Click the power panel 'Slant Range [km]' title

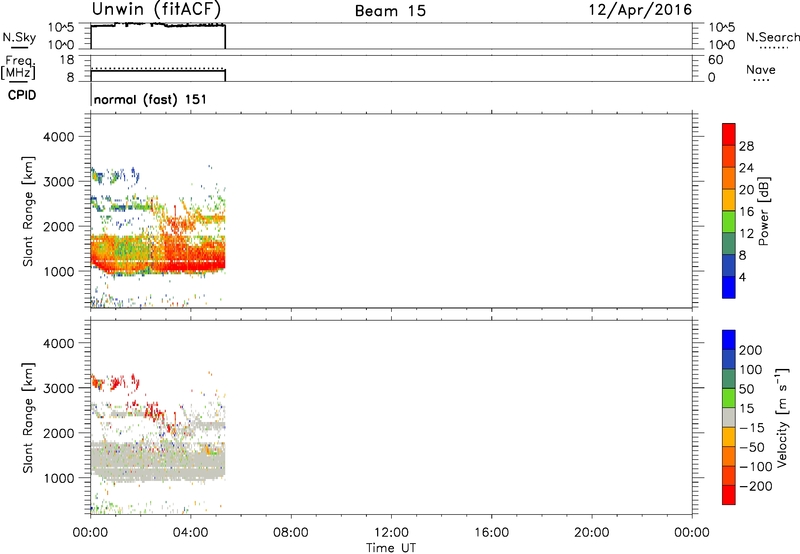(x=28, y=211)
